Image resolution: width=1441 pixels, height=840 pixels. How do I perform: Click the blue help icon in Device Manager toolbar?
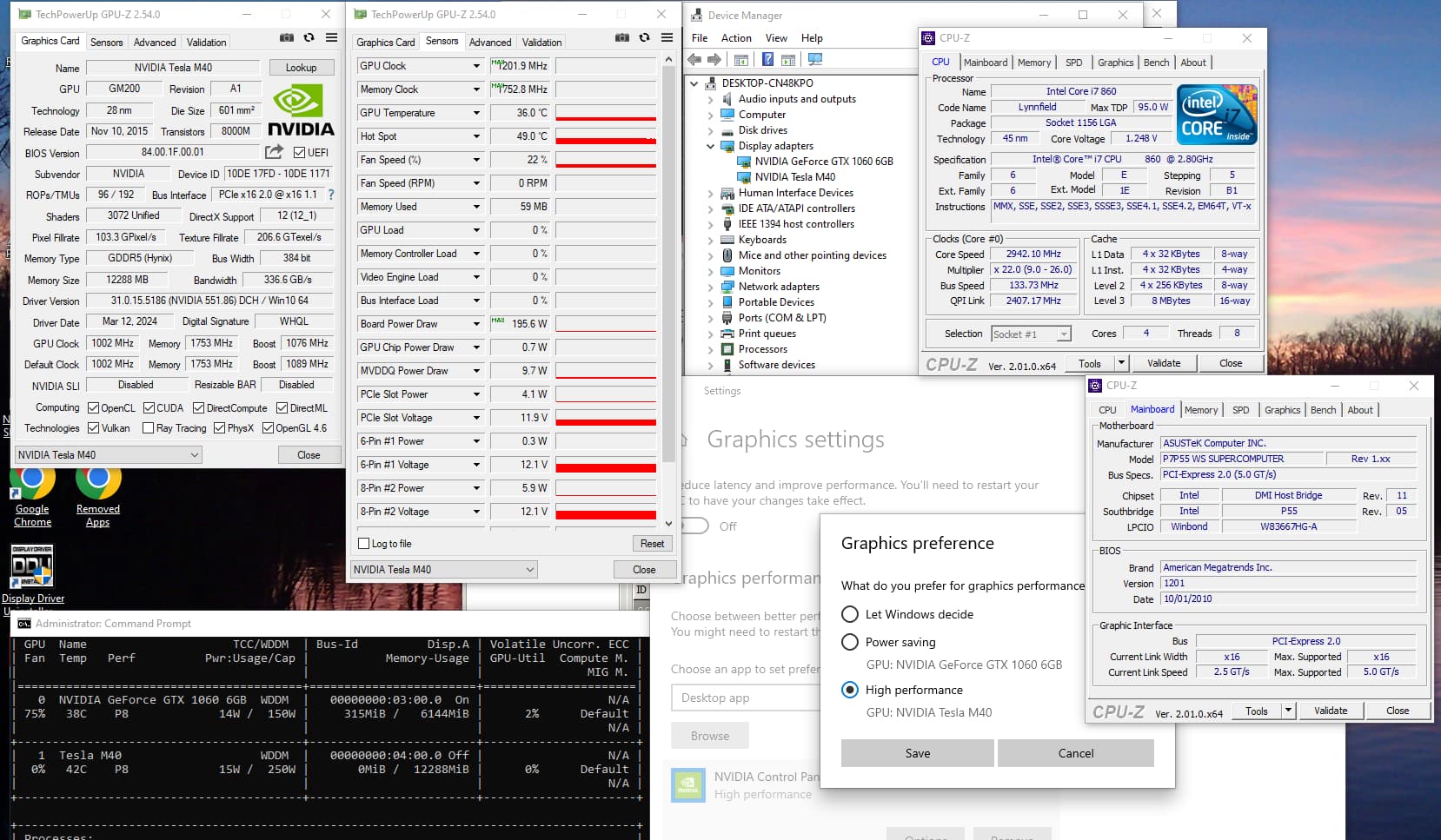tap(767, 60)
